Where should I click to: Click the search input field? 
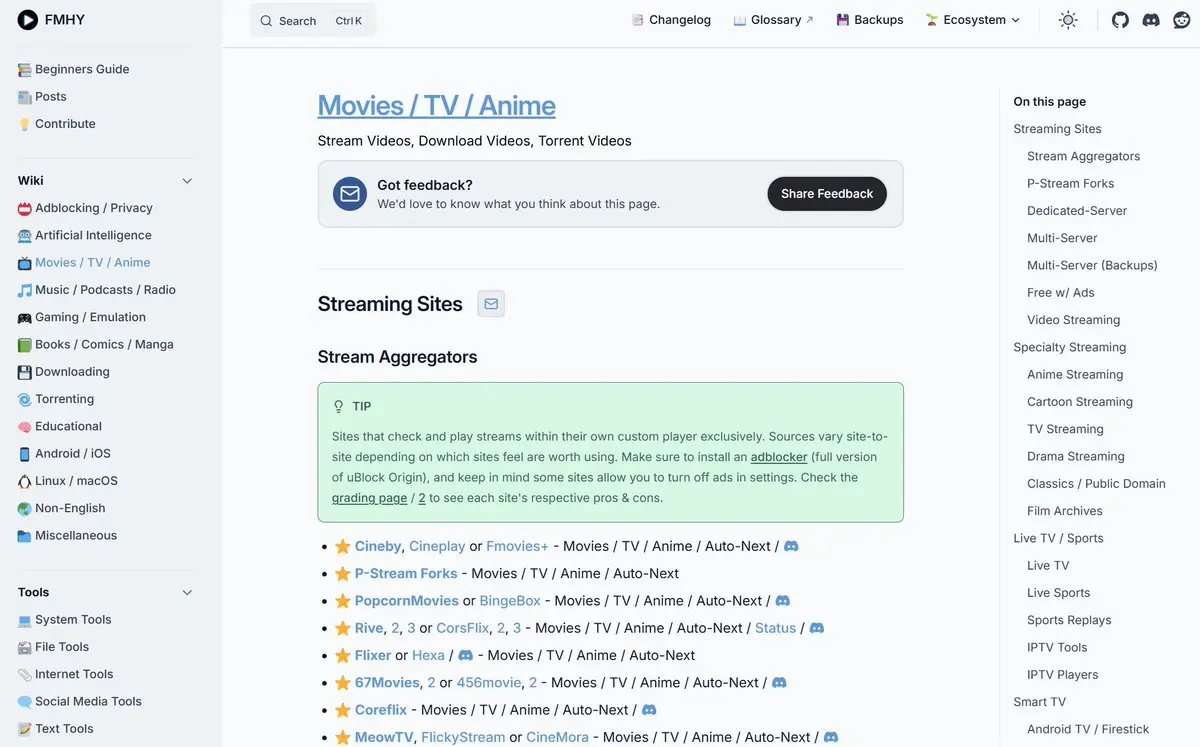point(313,20)
